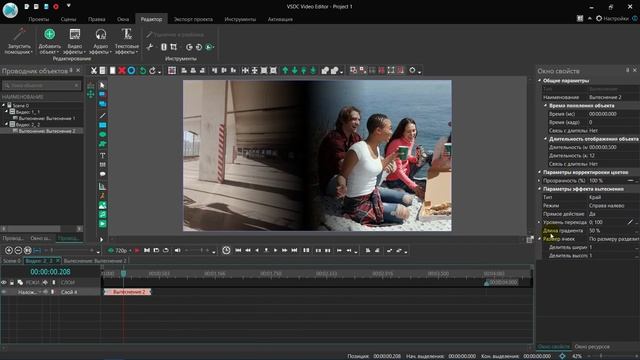Open Настройки at top right
The image size is (640, 360).
click(x=612, y=18)
